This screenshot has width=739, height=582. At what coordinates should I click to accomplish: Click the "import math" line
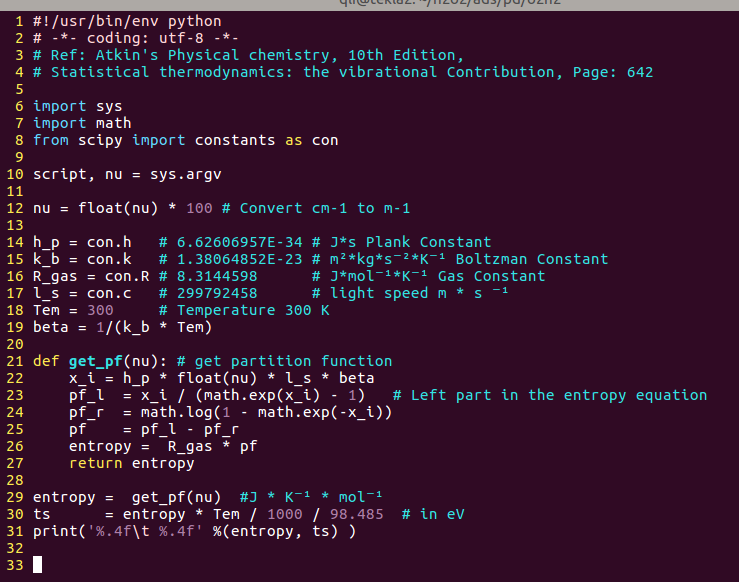82,123
